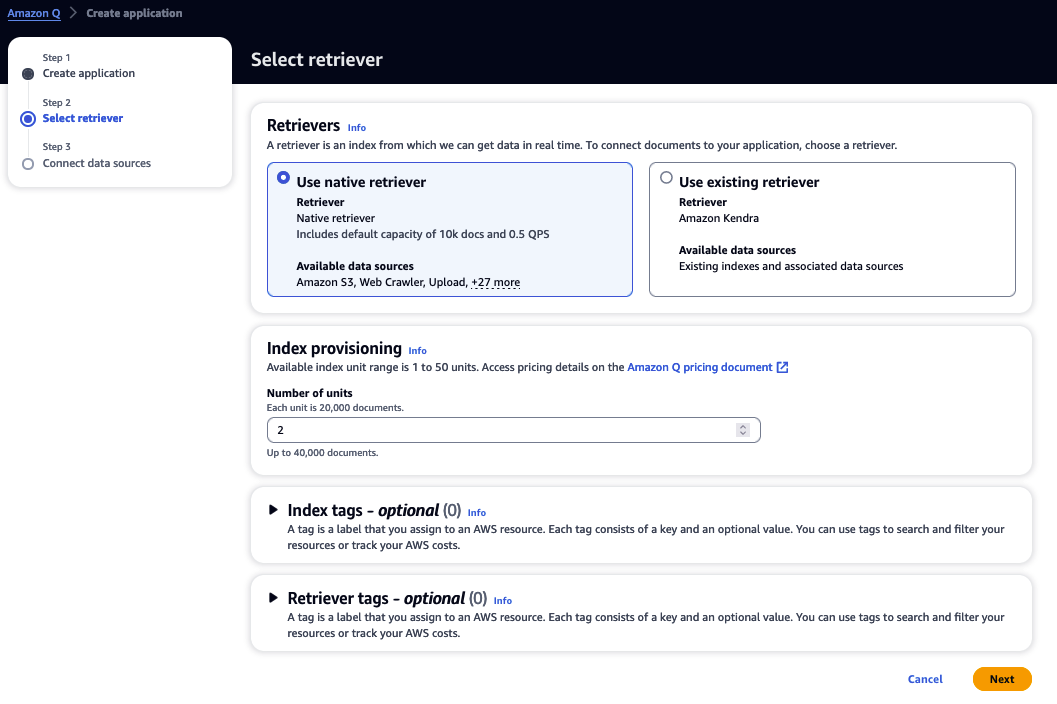
Task: Click the Step 2 active circle indicator
Action: tap(28, 118)
